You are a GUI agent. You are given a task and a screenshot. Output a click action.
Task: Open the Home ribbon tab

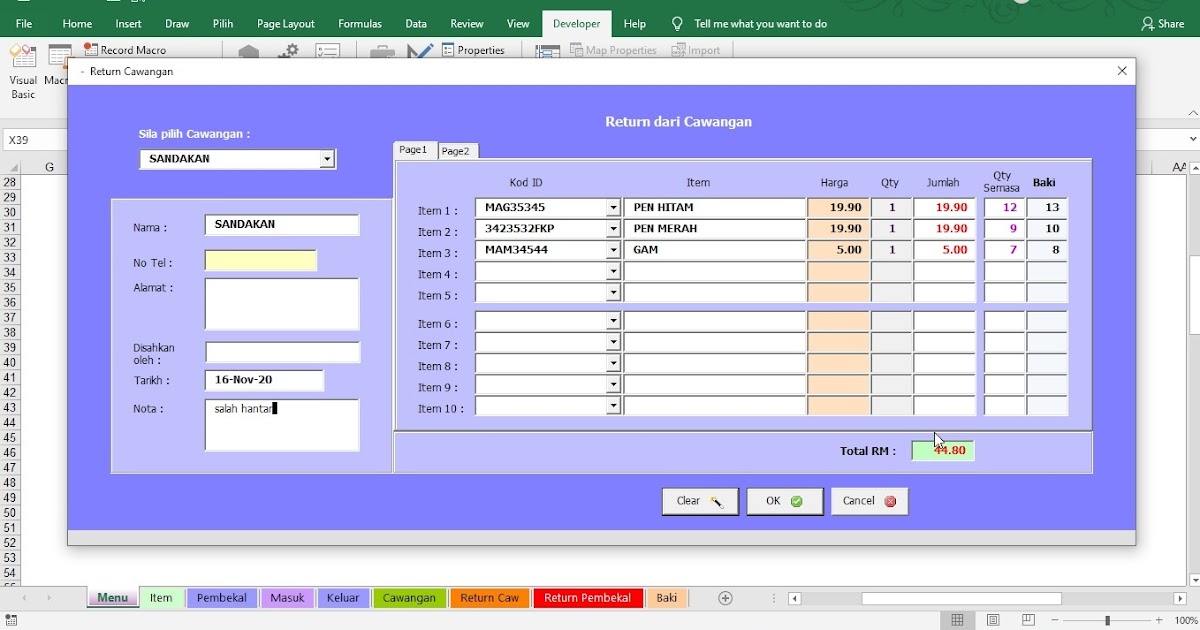(x=77, y=23)
